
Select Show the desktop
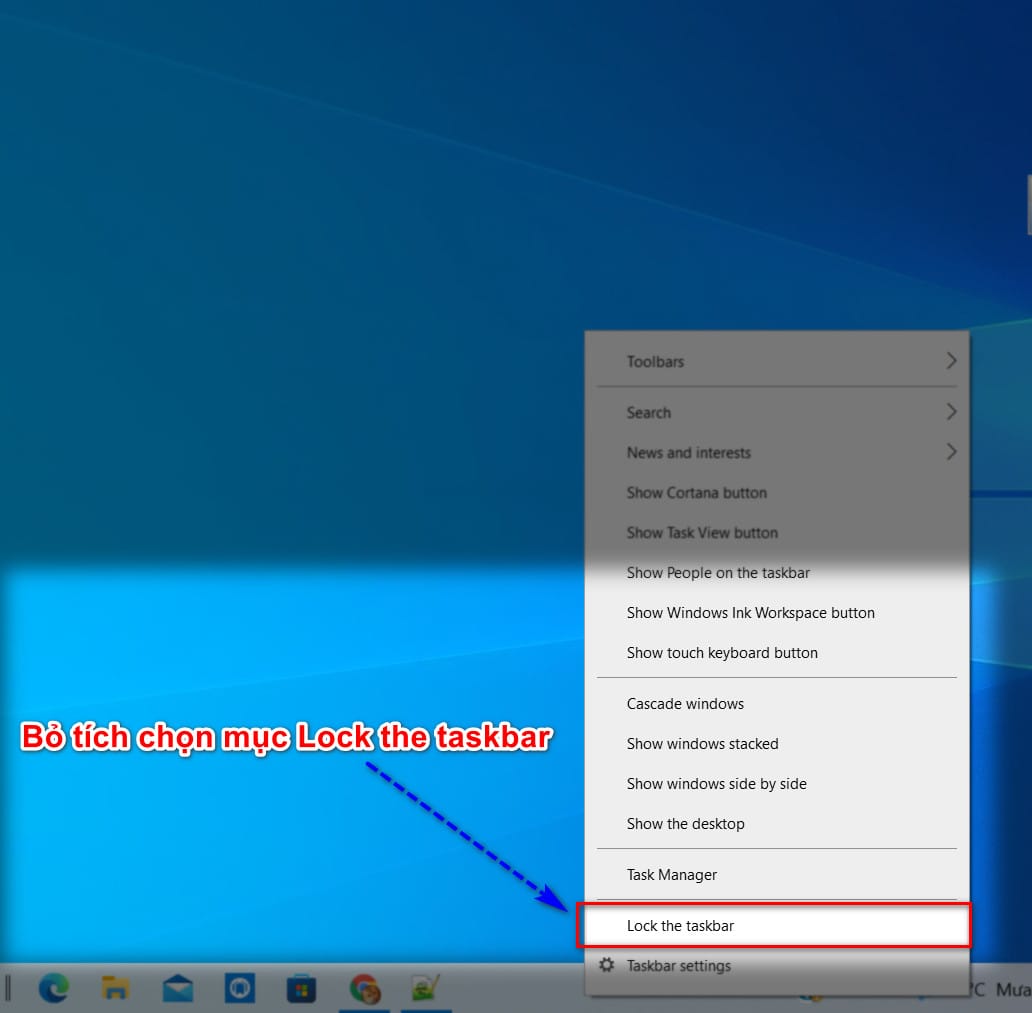[777, 824]
